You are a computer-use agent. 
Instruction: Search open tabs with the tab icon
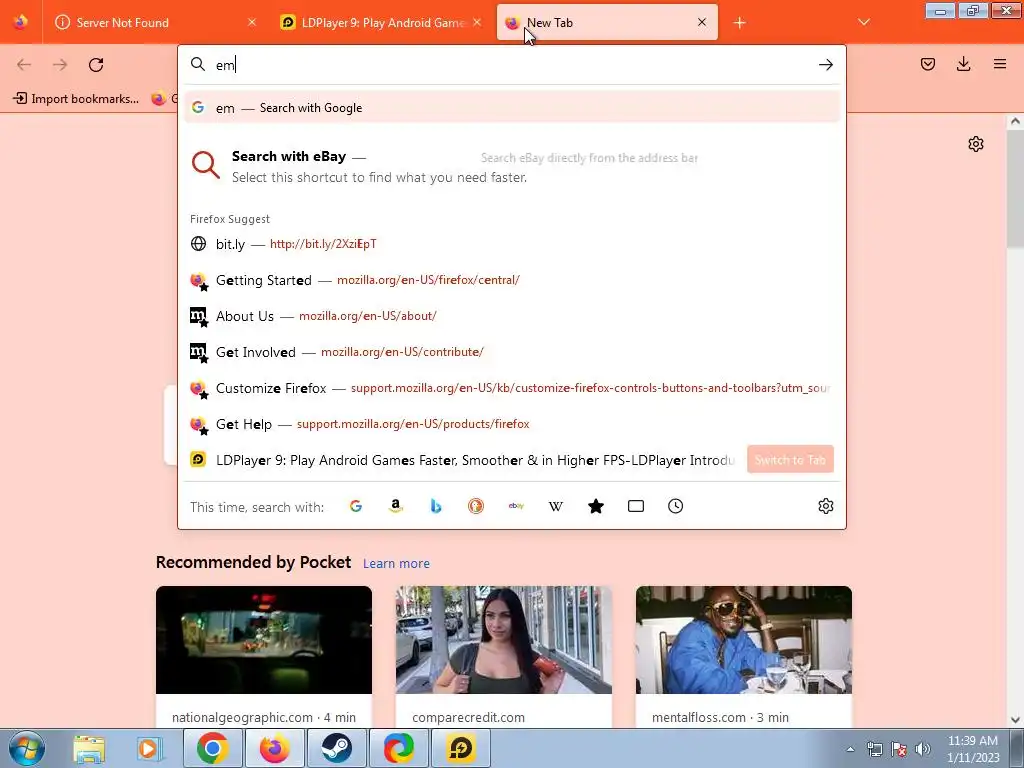pos(635,506)
